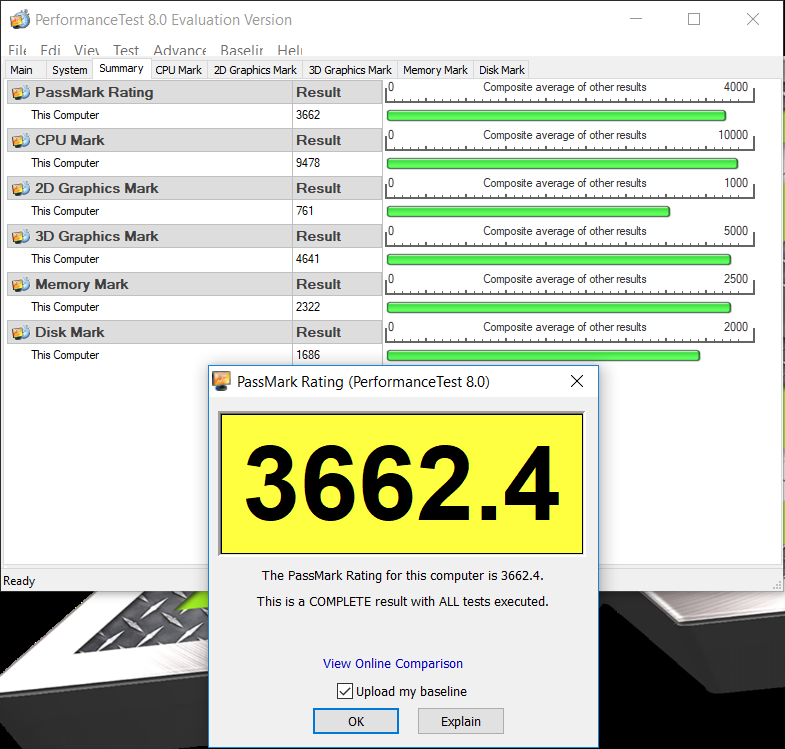Screen dimensions: 785x749
Task: Switch to the CPU Mark tab
Action: click(178, 70)
